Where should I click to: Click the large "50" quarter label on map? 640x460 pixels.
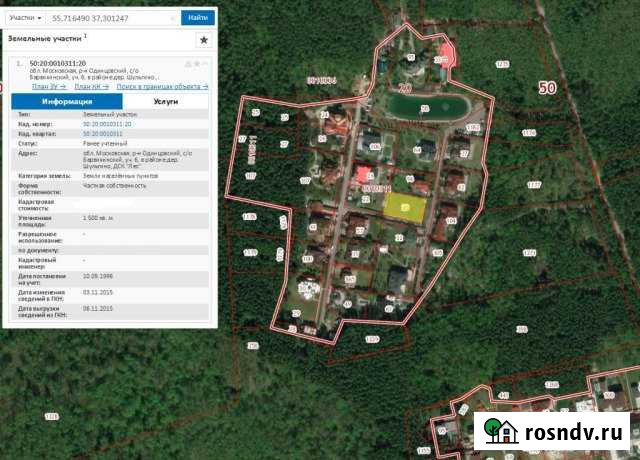546,88
